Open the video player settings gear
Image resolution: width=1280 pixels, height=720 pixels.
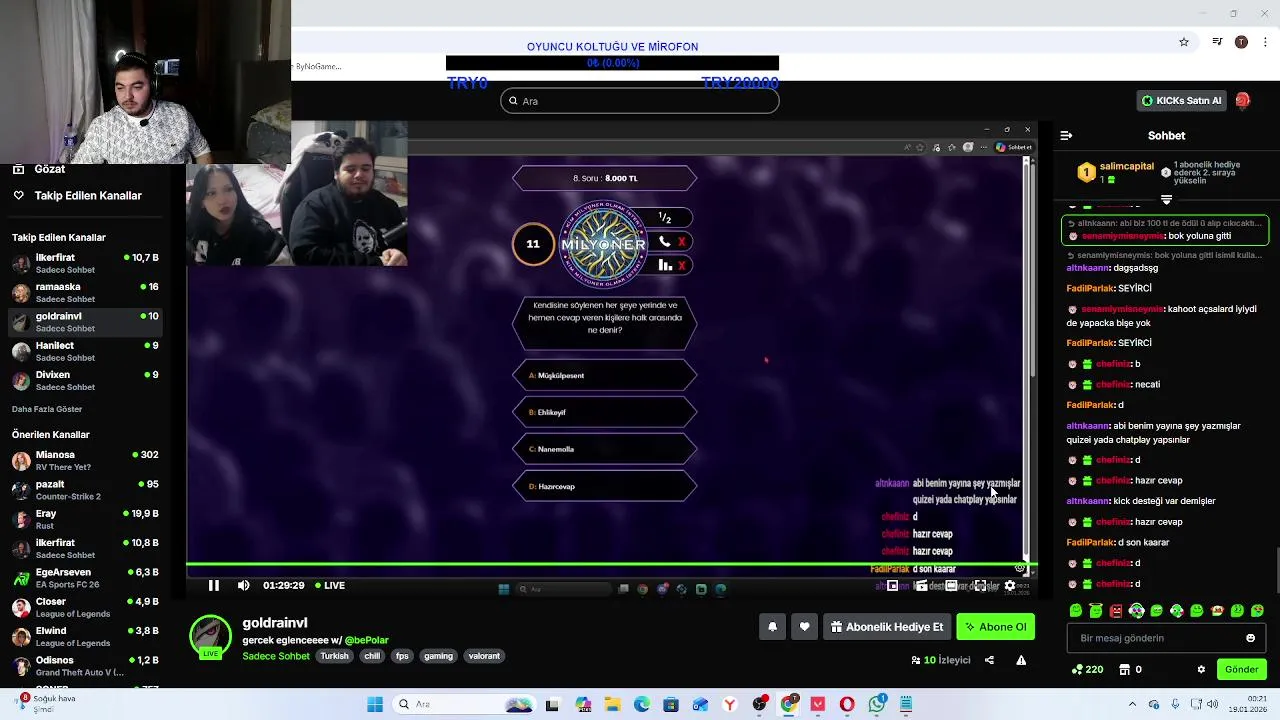coord(1010,586)
